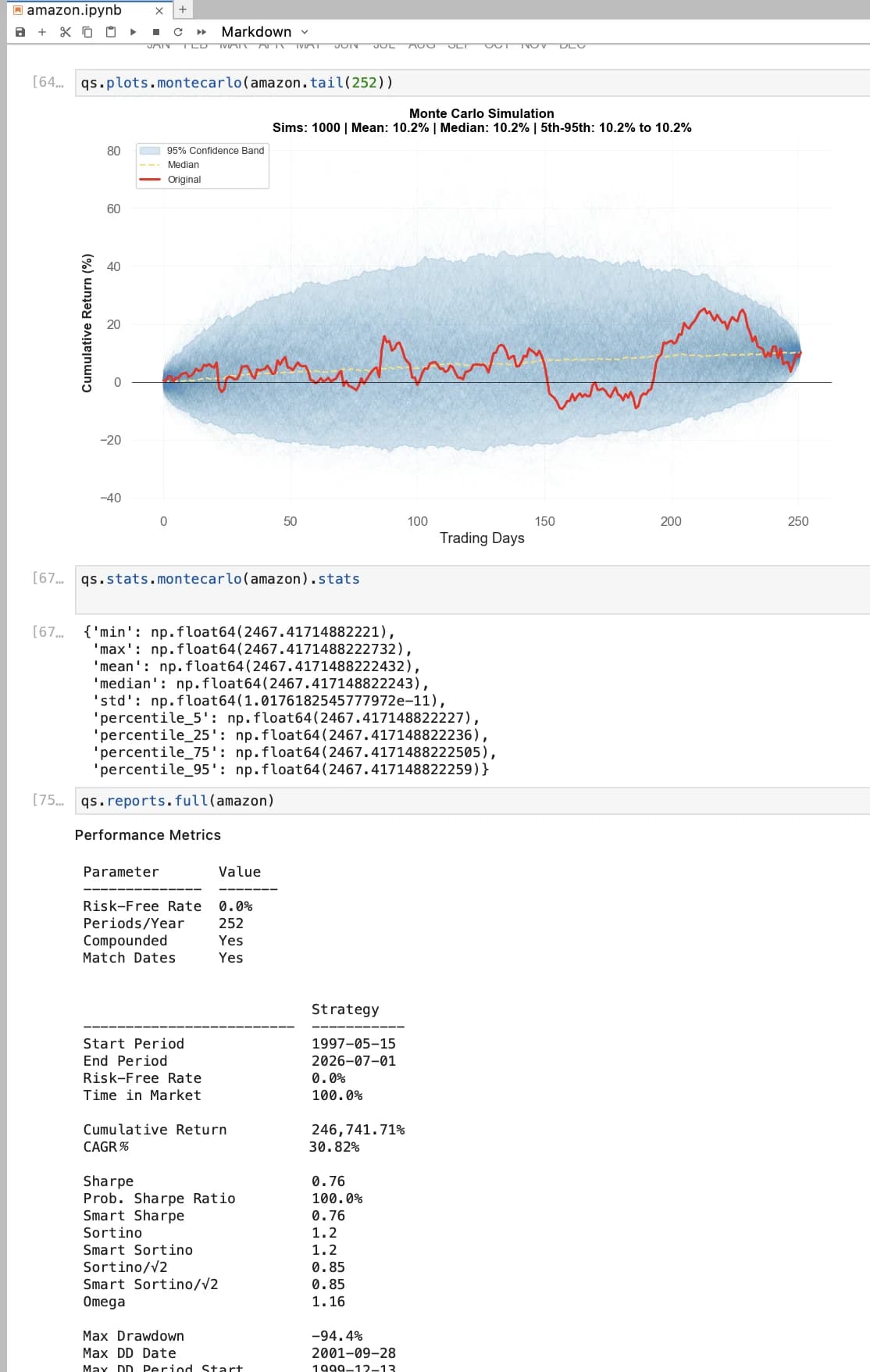Open the Markdown cell type dropdown
The height and width of the screenshot is (1372, 870).
click(265, 32)
